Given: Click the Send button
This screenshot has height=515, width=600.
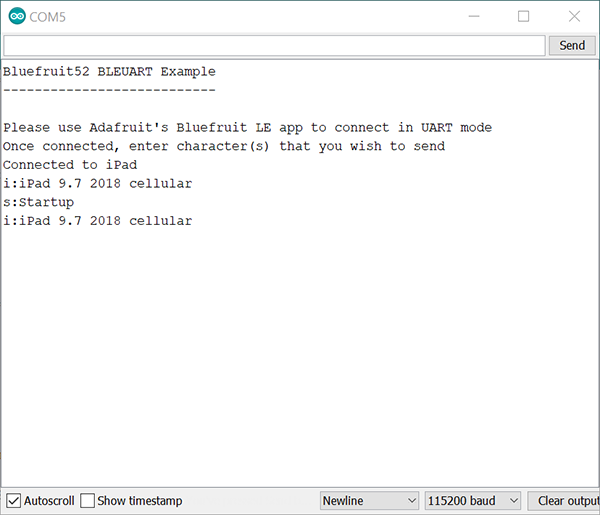Looking at the screenshot, I should point(572,46).
